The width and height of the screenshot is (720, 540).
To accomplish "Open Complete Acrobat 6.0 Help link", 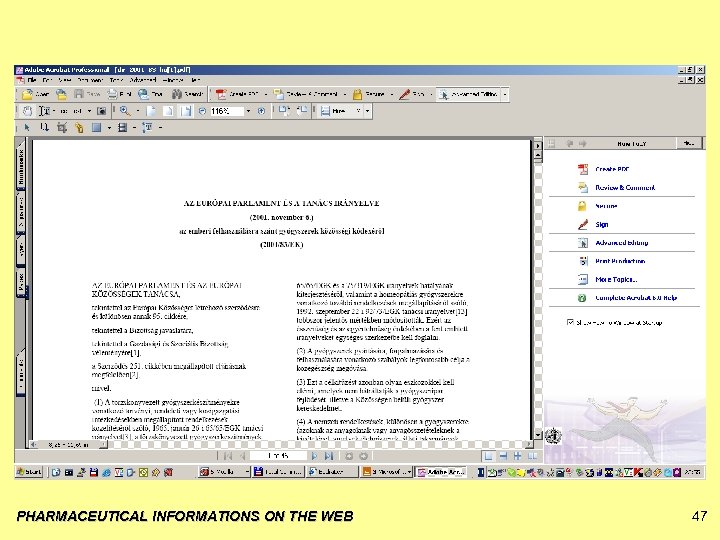I will click(x=636, y=298).
